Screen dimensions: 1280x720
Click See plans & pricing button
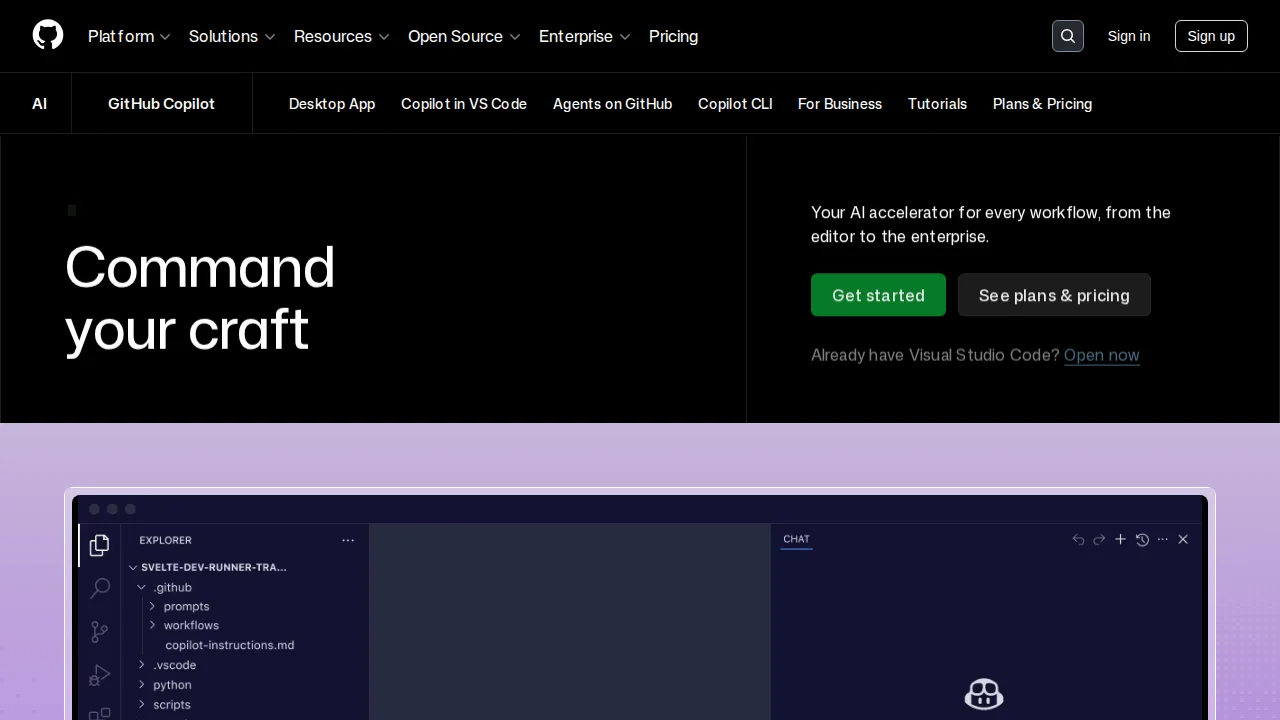(1054, 295)
